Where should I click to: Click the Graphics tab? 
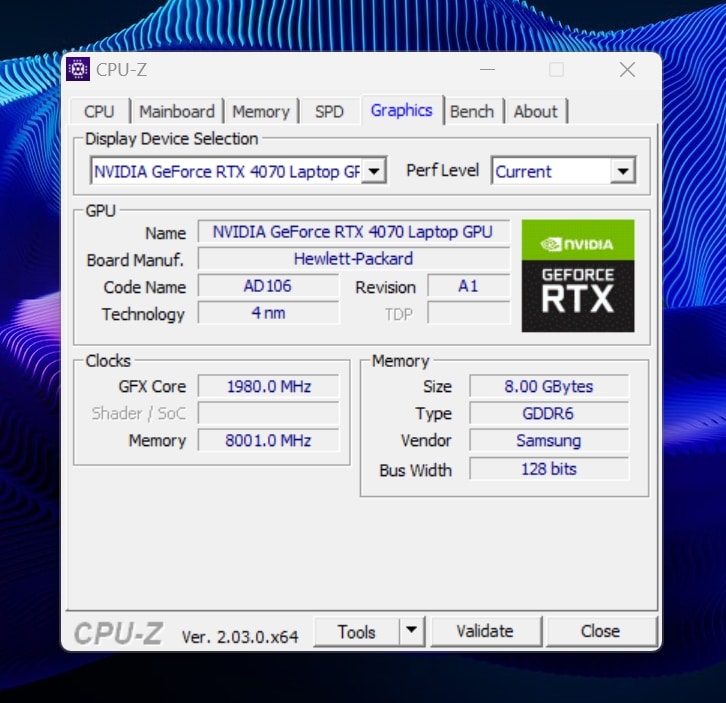(x=401, y=110)
